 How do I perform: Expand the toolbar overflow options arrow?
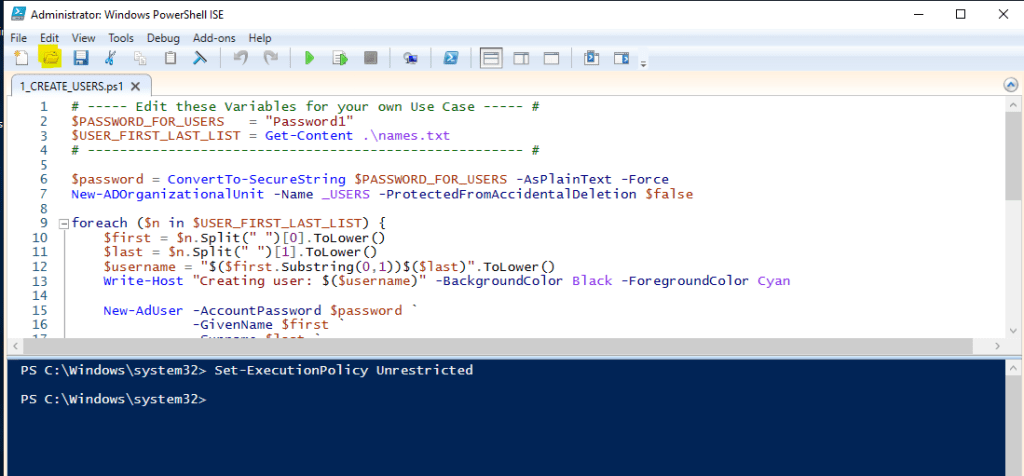[643, 63]
